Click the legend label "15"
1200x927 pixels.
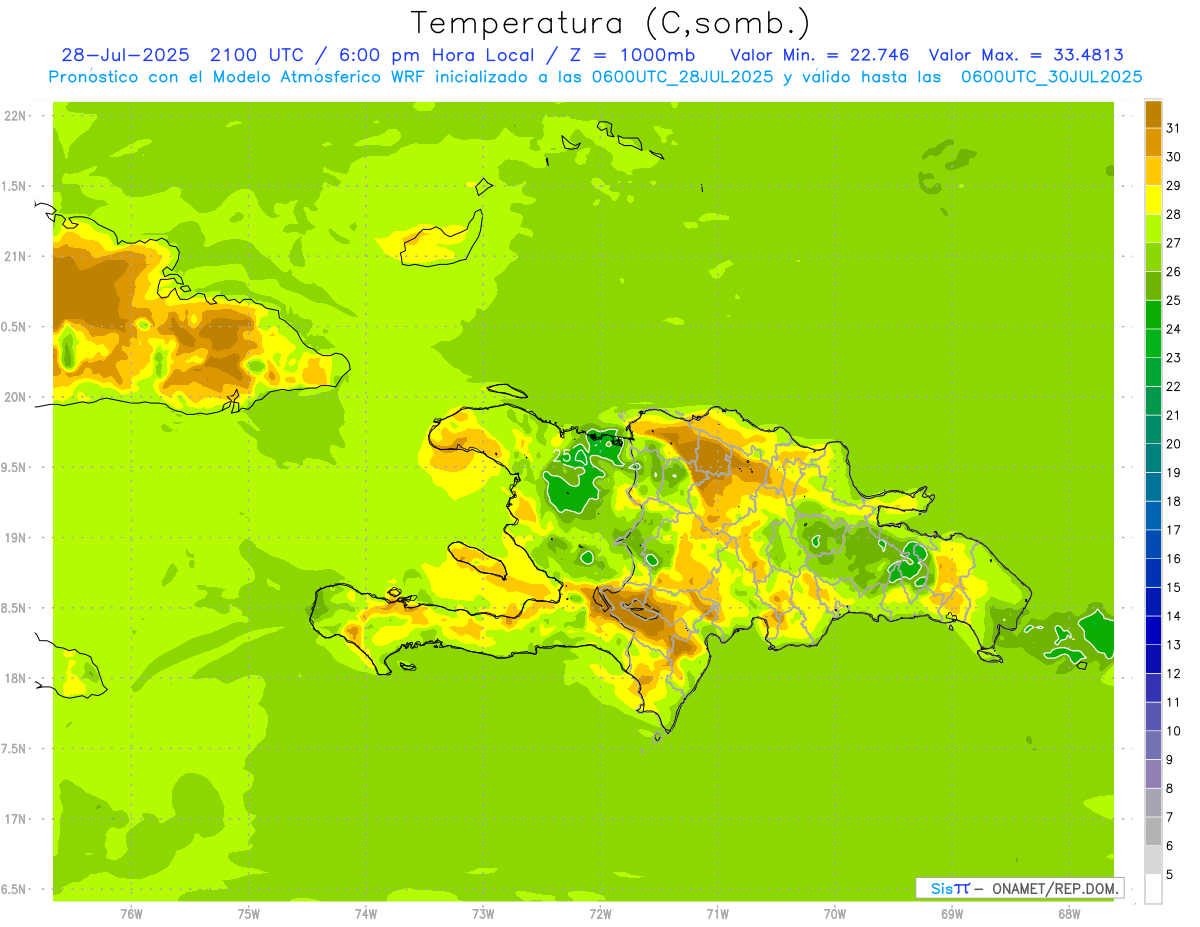[x=1173, y=587]
